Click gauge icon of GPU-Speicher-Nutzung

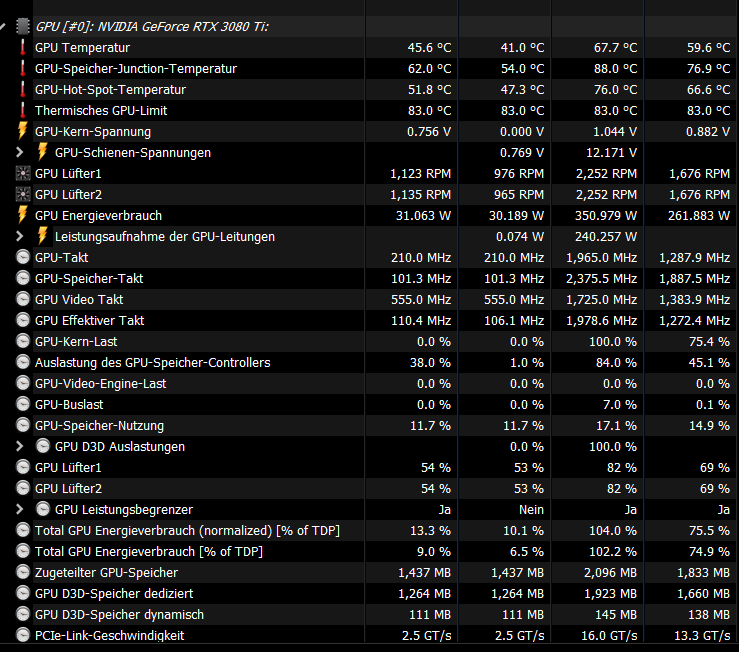(23, 425)
